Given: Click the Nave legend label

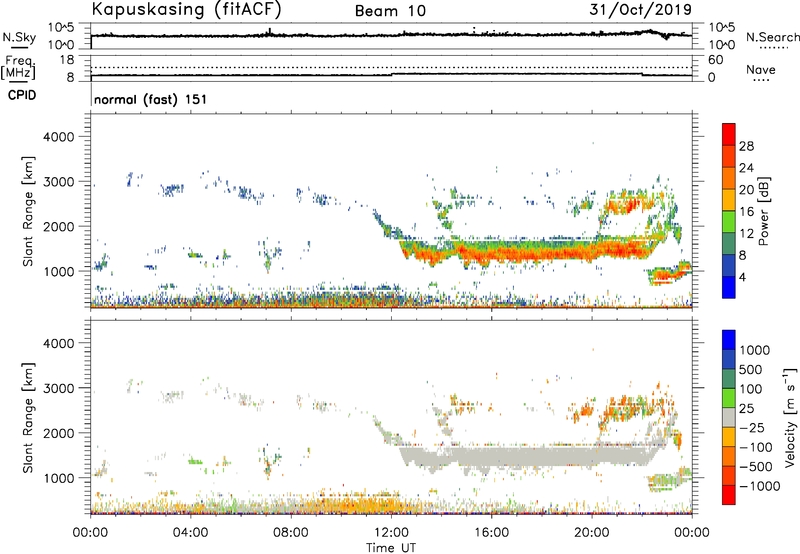Looking at the screenshot, I should (761, 70).
